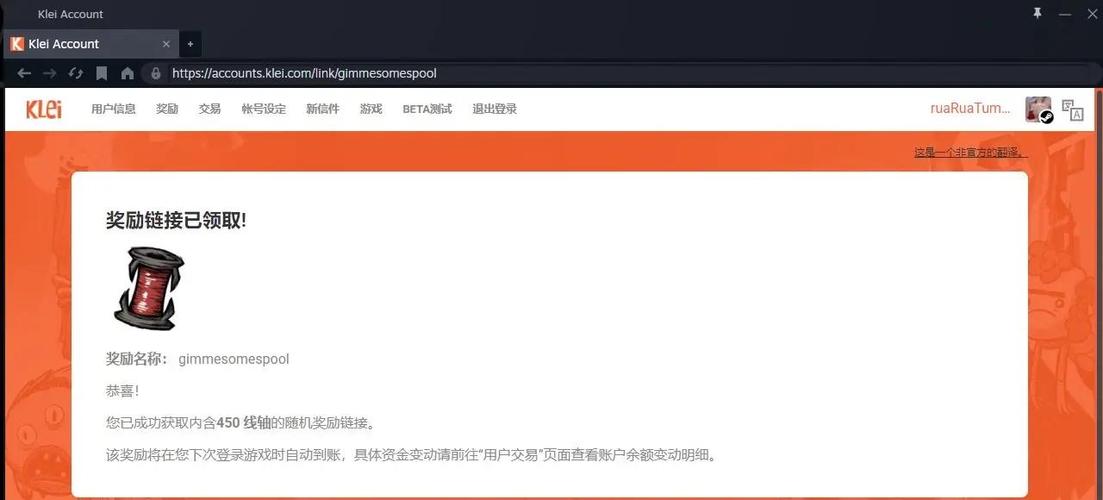1103x500 pixels.
Task: Close the Klei Account tab
Action: (166, 44)
